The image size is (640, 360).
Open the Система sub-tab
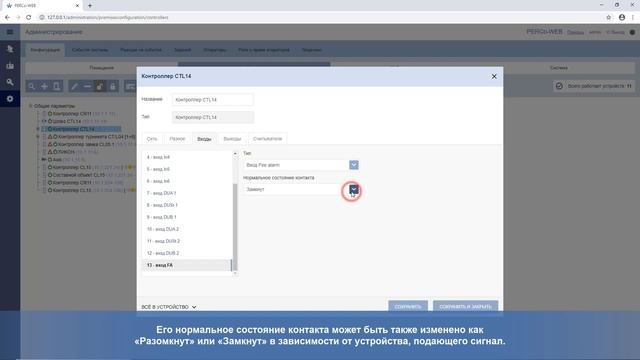(x=558, y=68)
